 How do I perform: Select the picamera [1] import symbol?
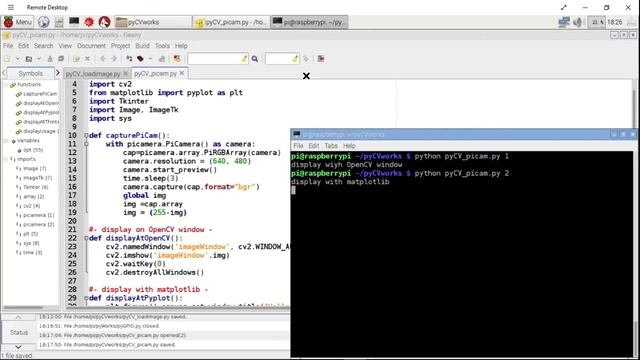pyautogui.click(x=38, y=215)
